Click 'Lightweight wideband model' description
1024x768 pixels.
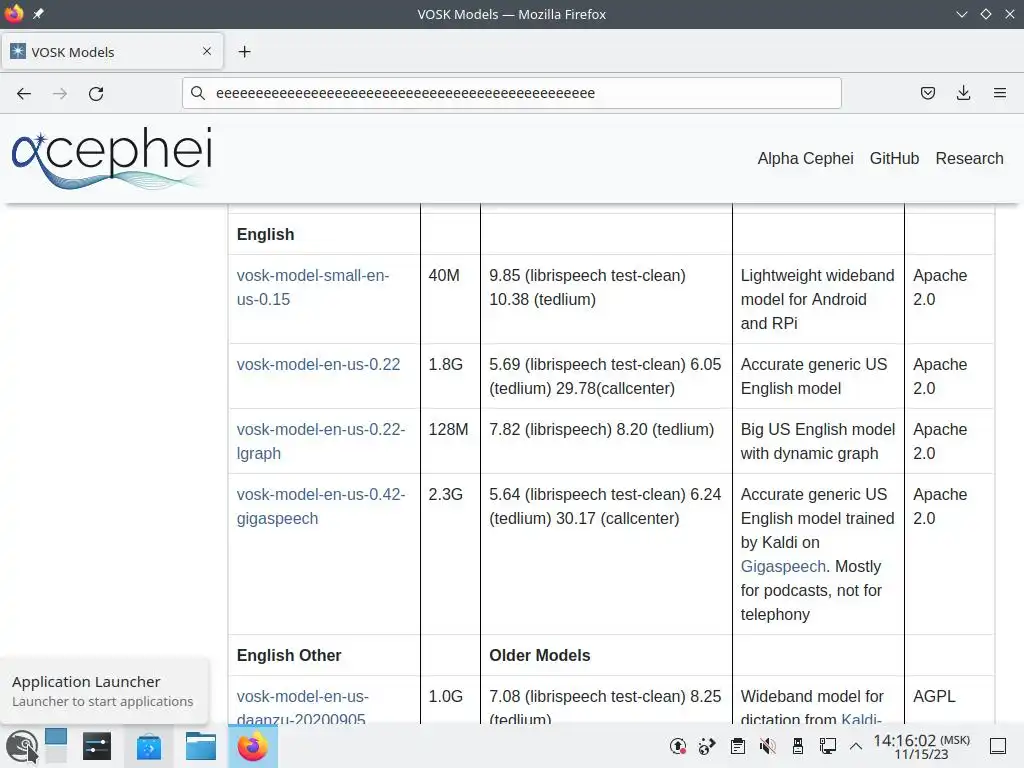[817, 299]
